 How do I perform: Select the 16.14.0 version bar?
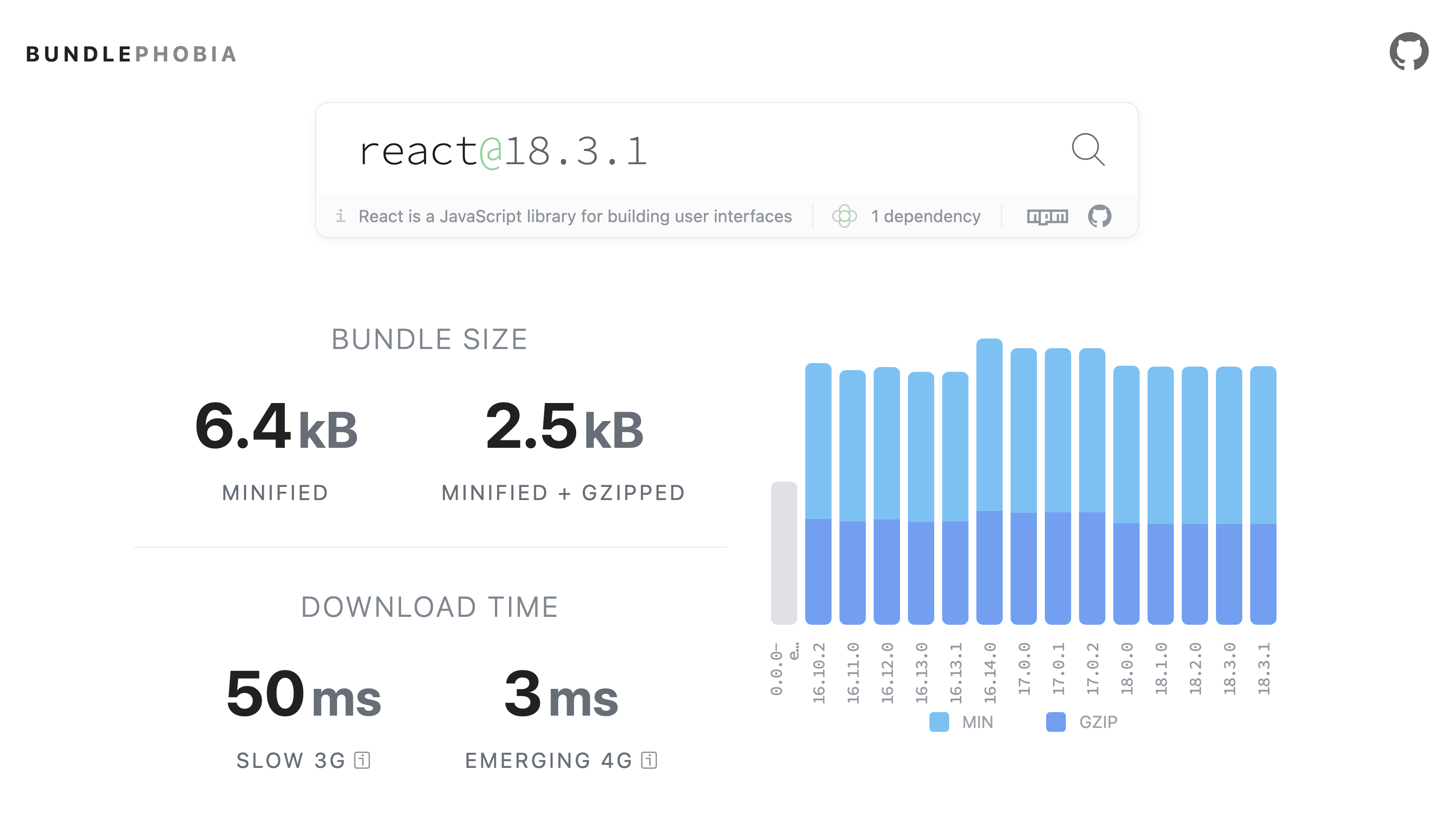[989, 481]
